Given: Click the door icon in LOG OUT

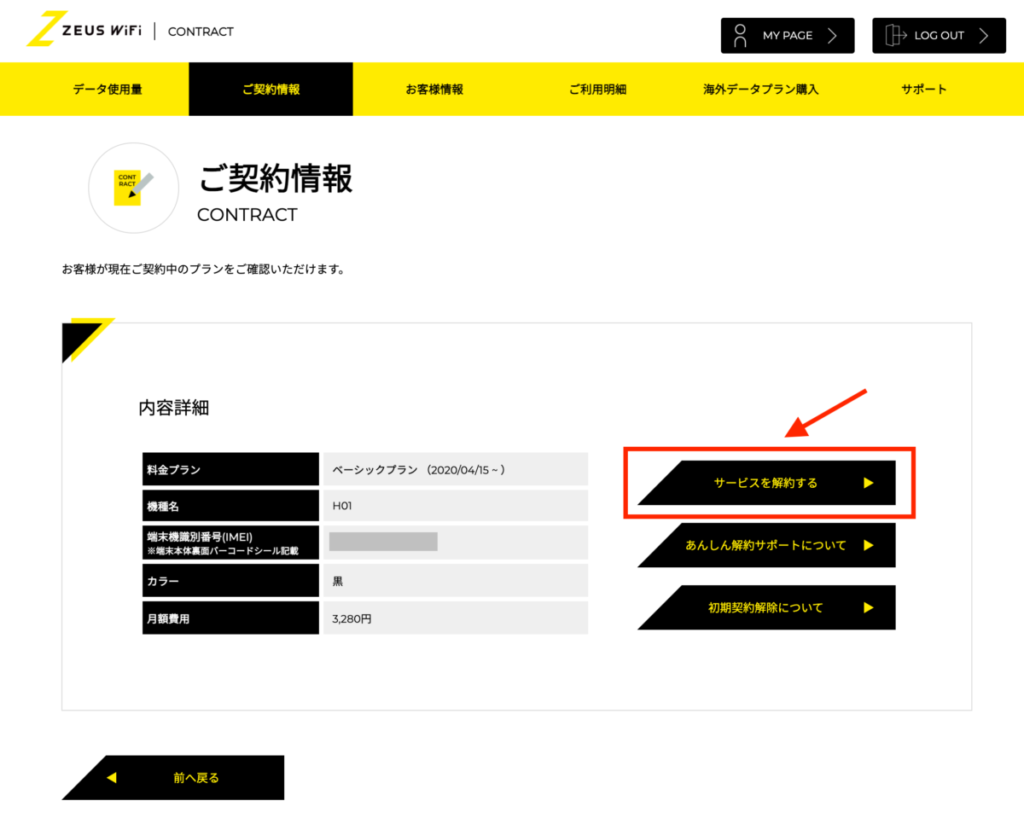Looking at the screenshot, I should pyautogui.click(x=894, y=35).
